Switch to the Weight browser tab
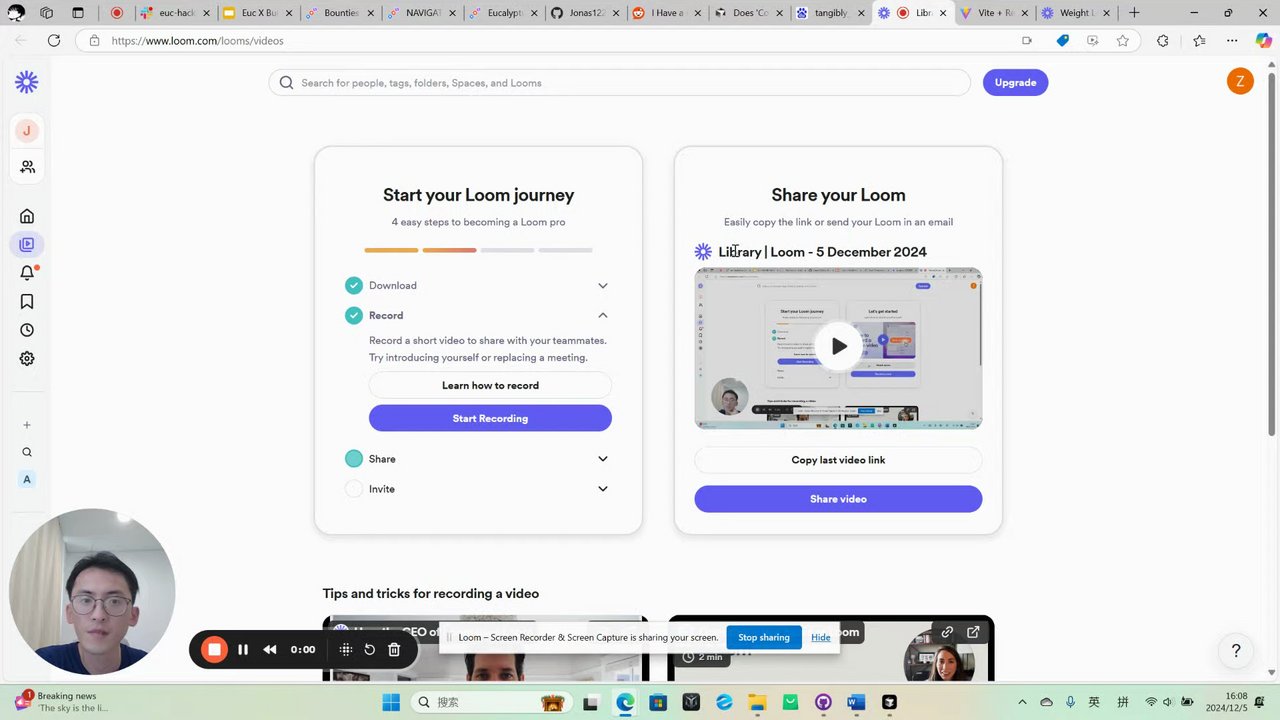The image size is (1280, 720). click(1075, 13)
